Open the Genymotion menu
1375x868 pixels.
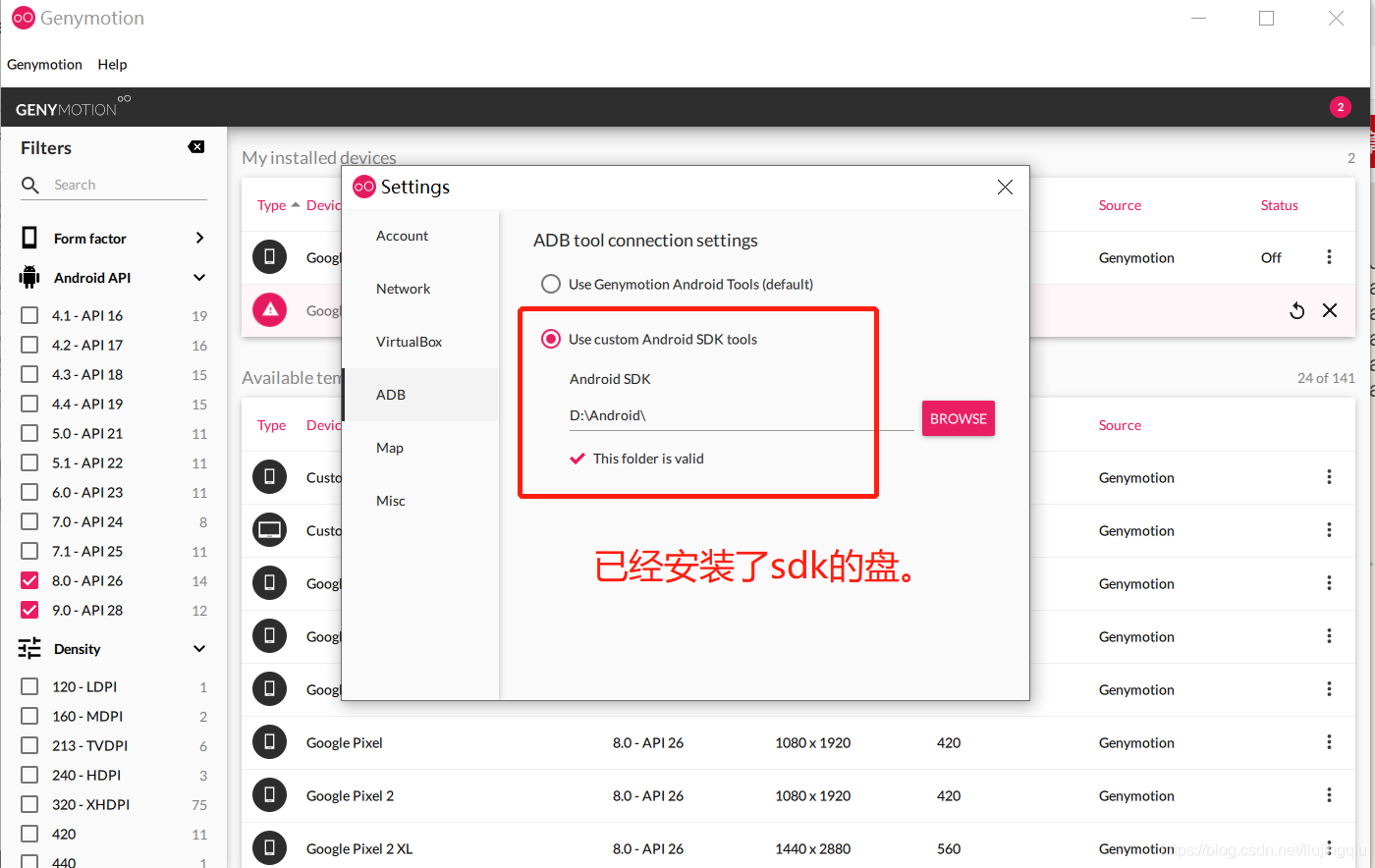point(44,64)
